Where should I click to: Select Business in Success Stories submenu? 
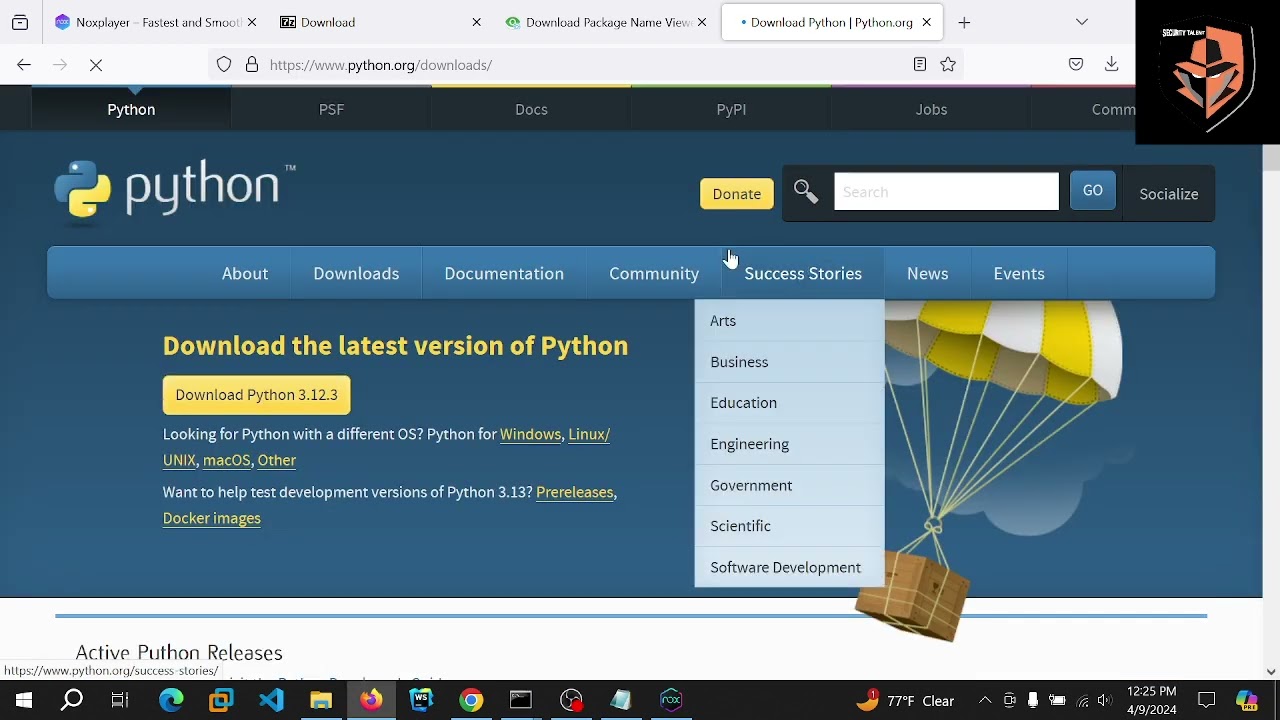(790, 362)
